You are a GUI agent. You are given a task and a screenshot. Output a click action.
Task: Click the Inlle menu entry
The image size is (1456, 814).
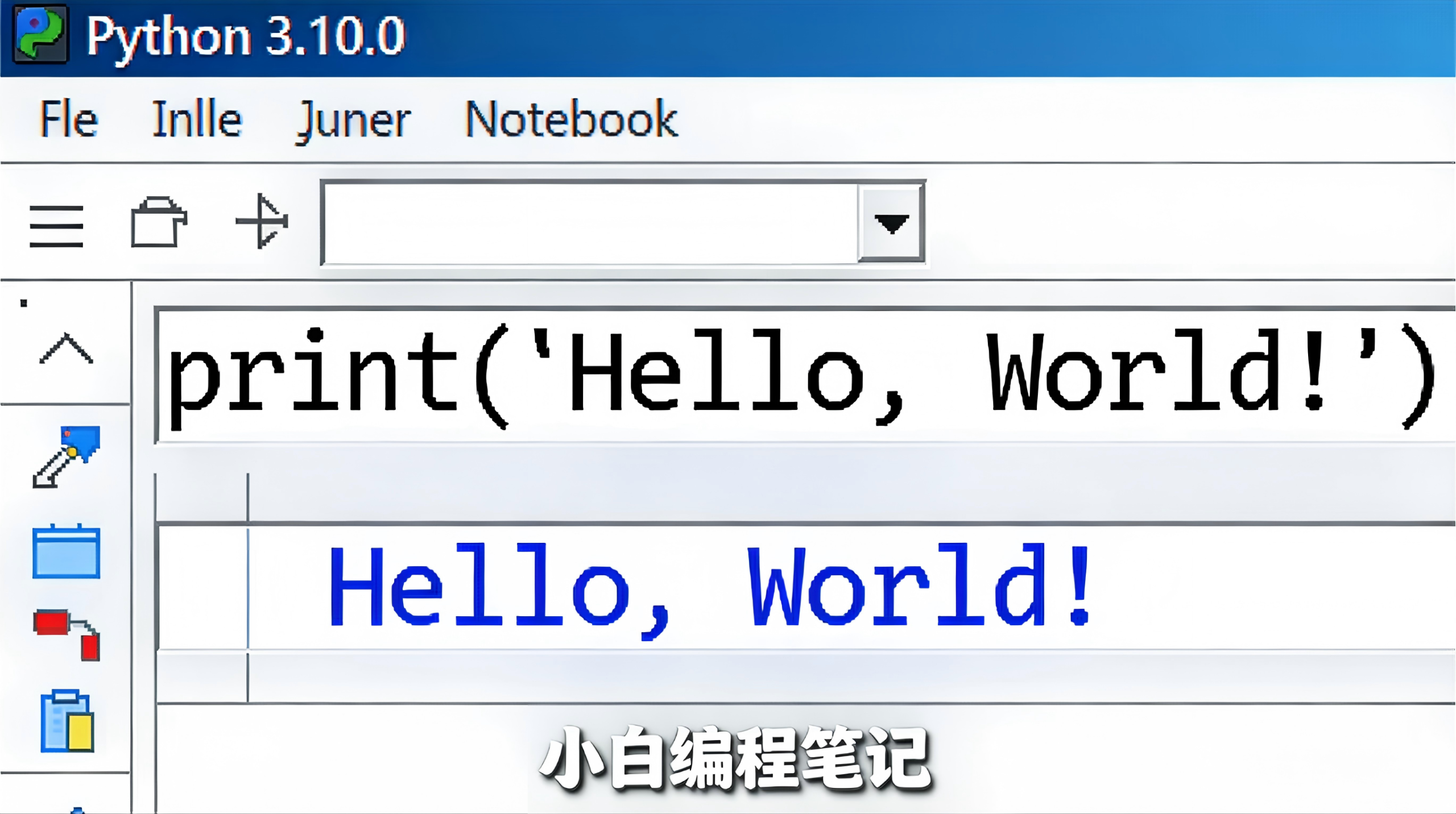[x=197, y=119]
